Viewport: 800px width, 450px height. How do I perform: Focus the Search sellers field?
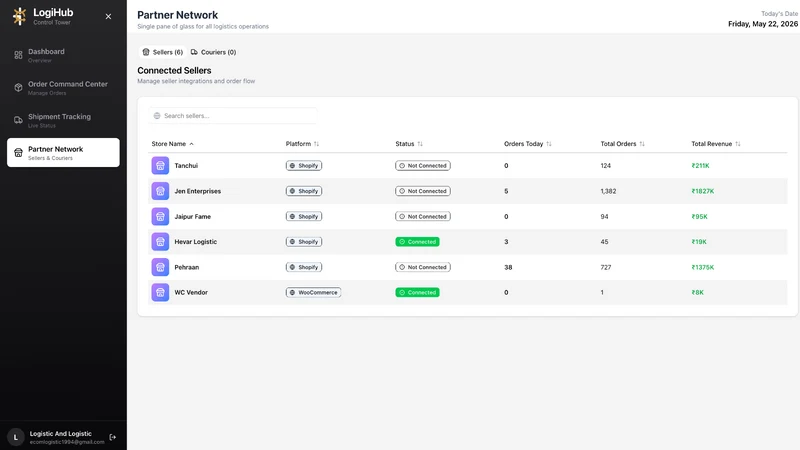(233, 116)
